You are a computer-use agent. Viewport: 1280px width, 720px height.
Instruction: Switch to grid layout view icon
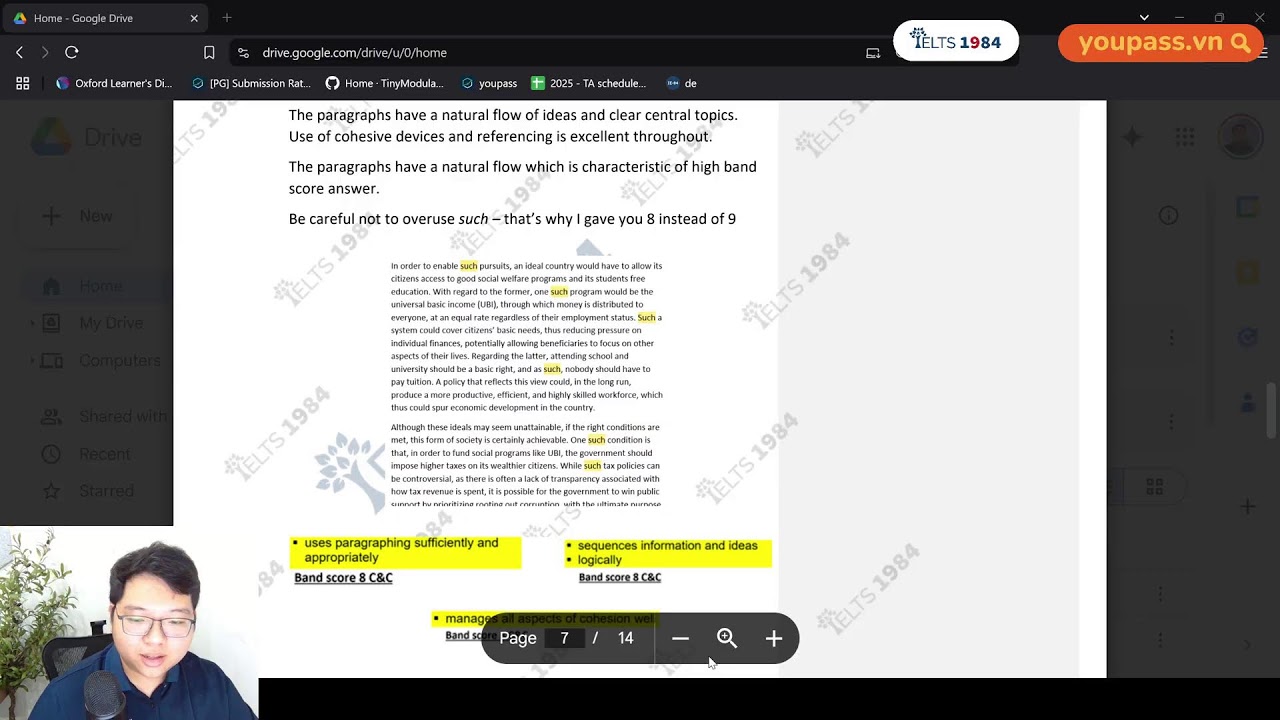tap(1154, 486)
